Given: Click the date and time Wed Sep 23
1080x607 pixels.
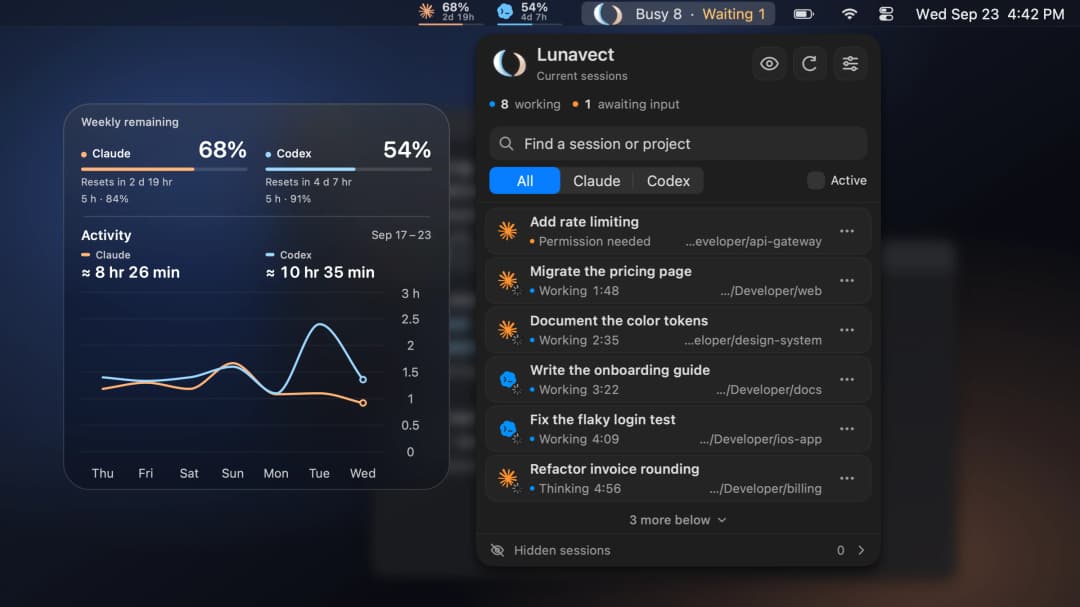Looking at the screenshot, I should point(990,14).
